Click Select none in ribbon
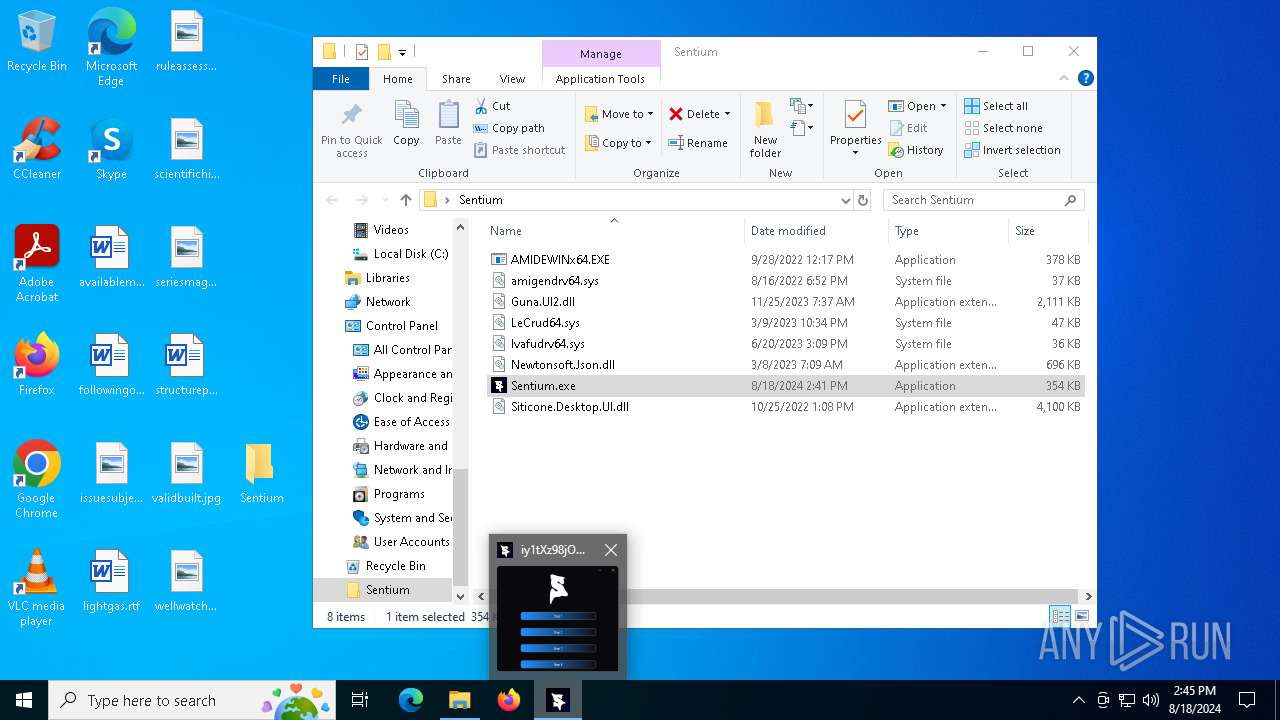Viewport: 1280px width, 720px height. tap(1003, 128)
